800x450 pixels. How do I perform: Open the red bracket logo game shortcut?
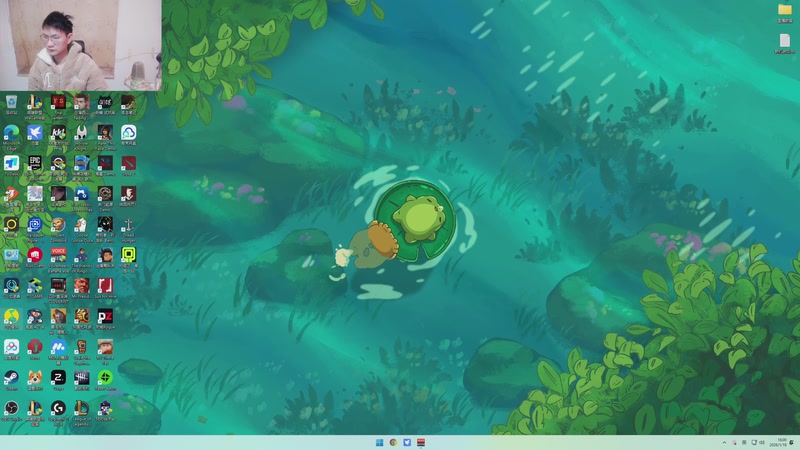[105, 286]
